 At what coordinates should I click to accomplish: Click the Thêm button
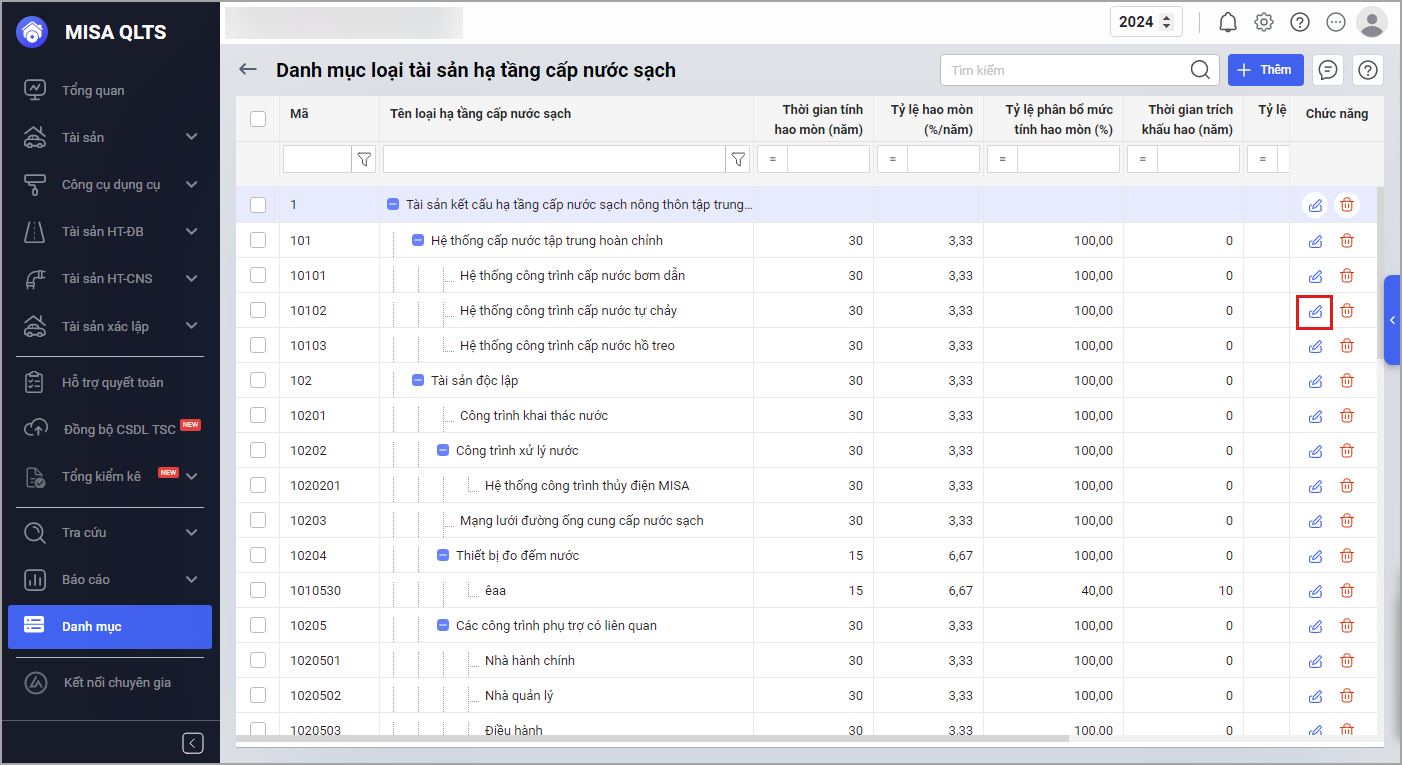(x=1265, y=70)
